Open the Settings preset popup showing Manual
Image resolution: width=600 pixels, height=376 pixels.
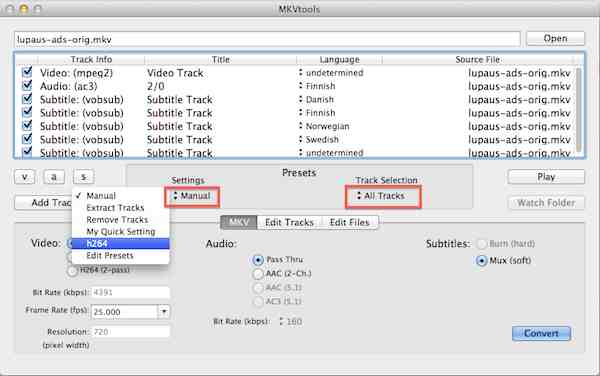point(192,196)
